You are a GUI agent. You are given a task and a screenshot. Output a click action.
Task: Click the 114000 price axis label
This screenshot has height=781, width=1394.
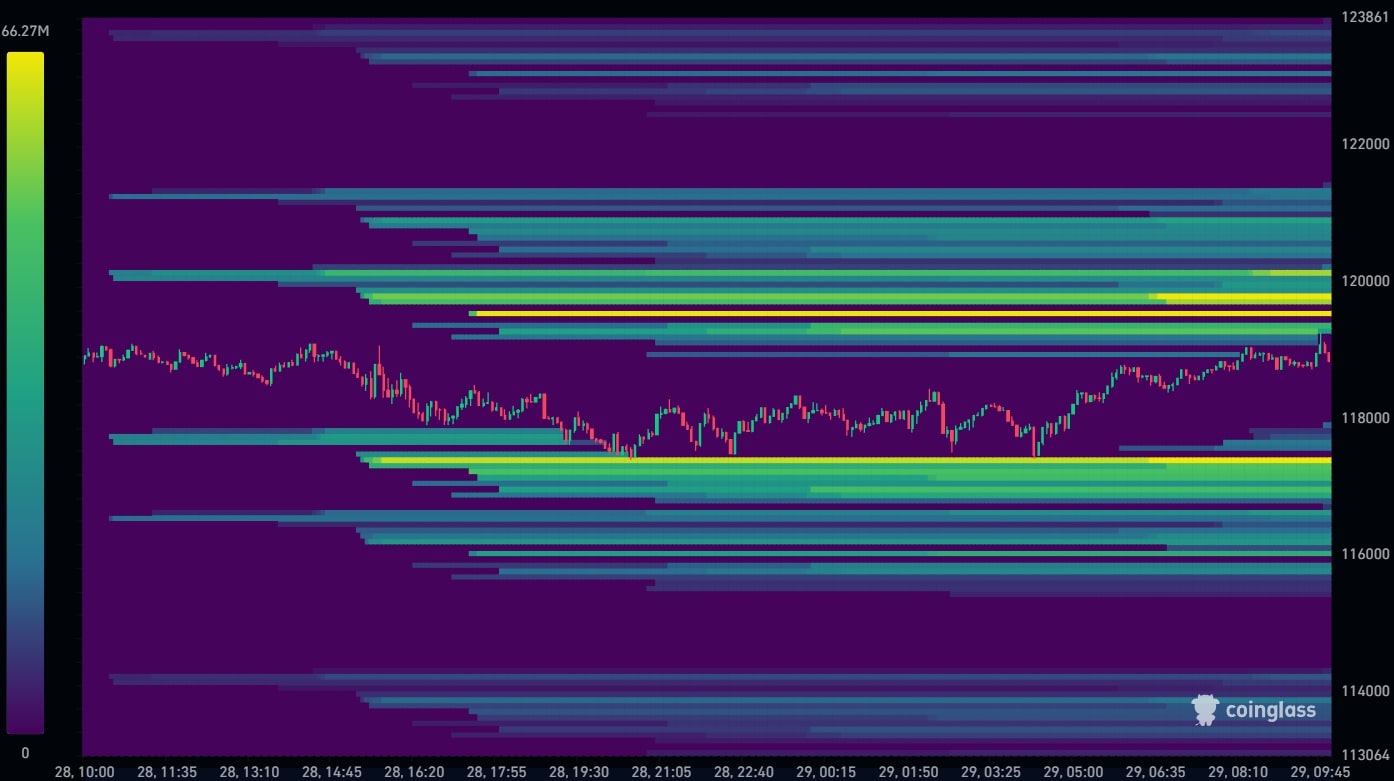pos(1365,691)
